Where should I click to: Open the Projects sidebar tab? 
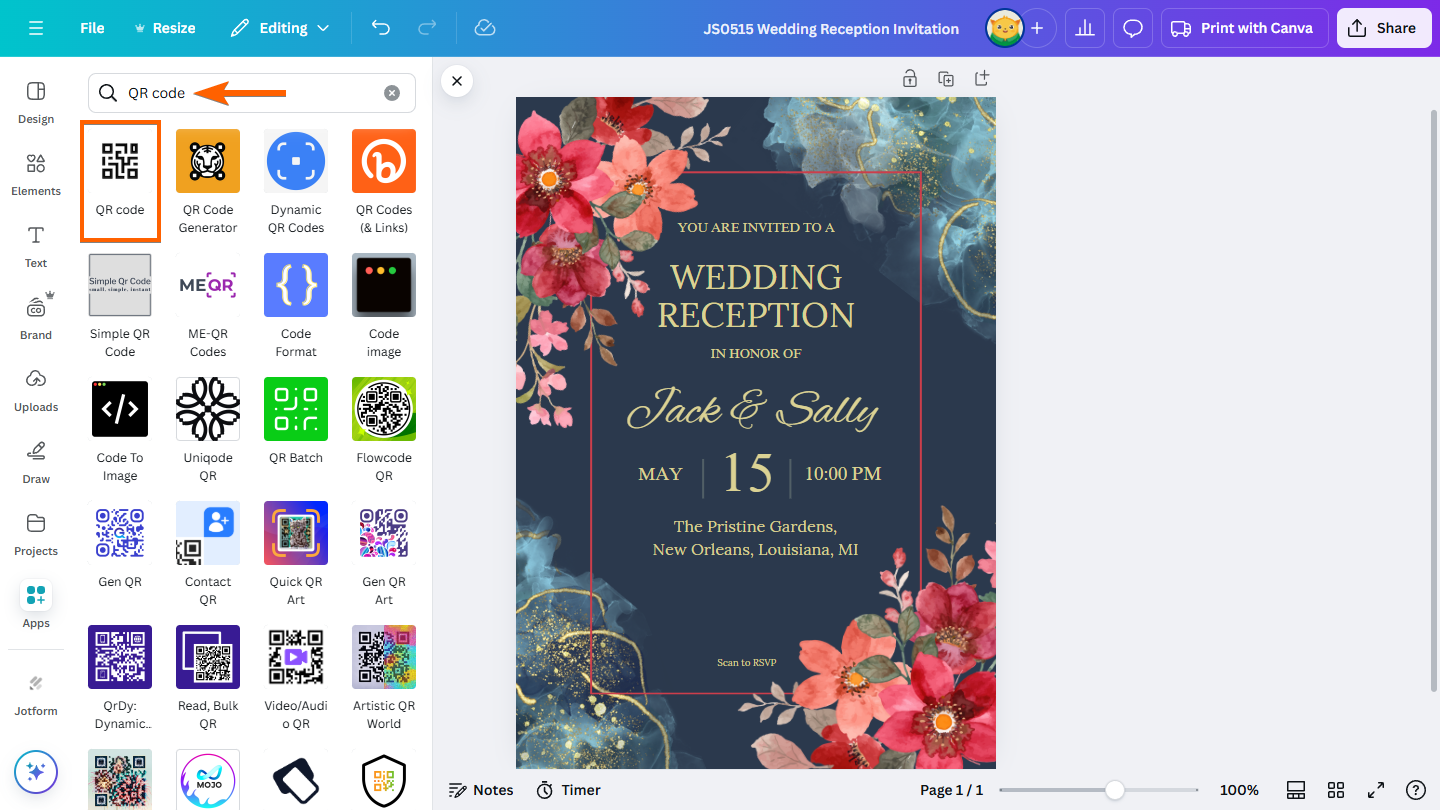click(36, 534)
